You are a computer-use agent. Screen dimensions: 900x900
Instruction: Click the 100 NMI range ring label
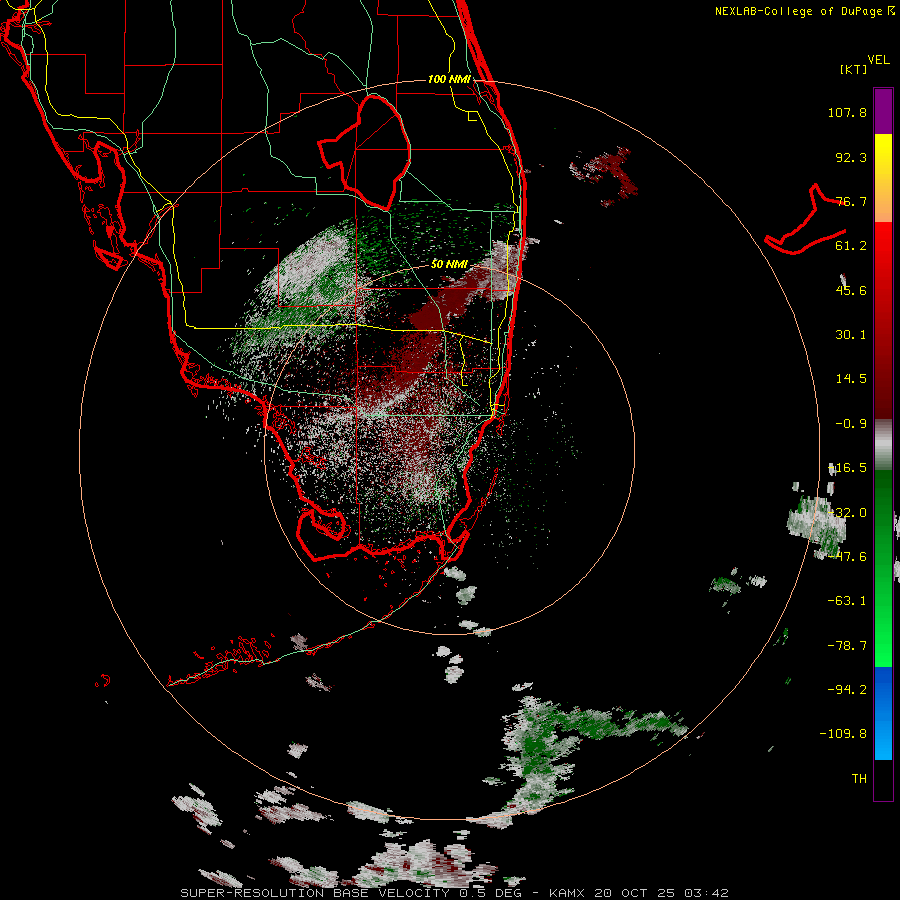pos(449,79)
